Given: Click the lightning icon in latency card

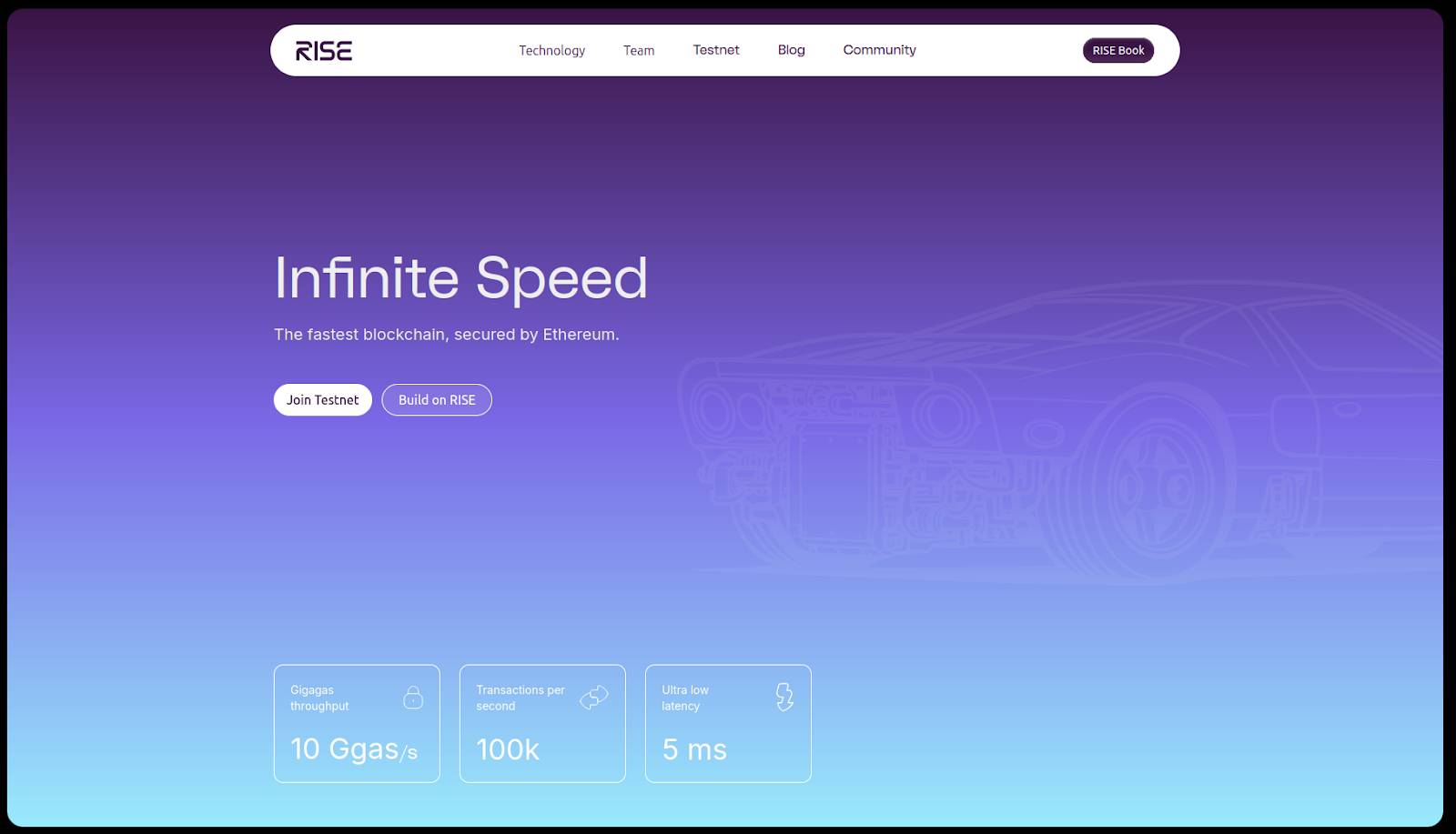Looking at the screenshot, I should [784, 698].
